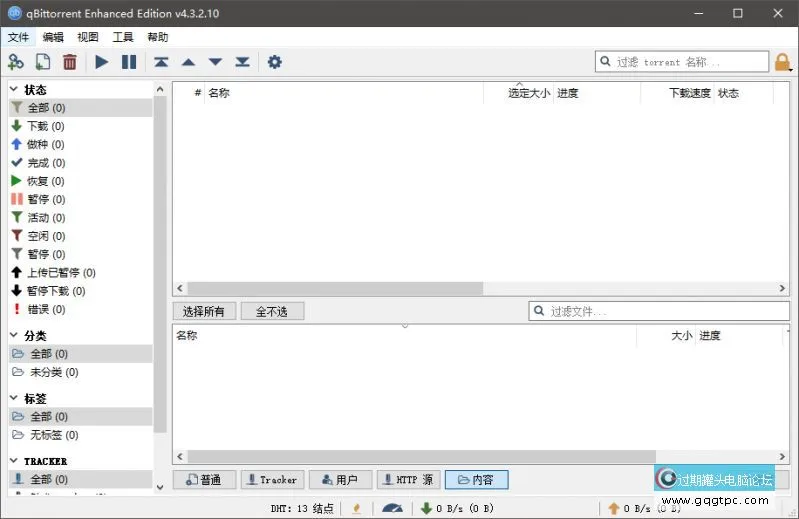Toggle alternative speed limits speedometer icon
This screenshot has width=799, height=519.
tap(391, 508)
